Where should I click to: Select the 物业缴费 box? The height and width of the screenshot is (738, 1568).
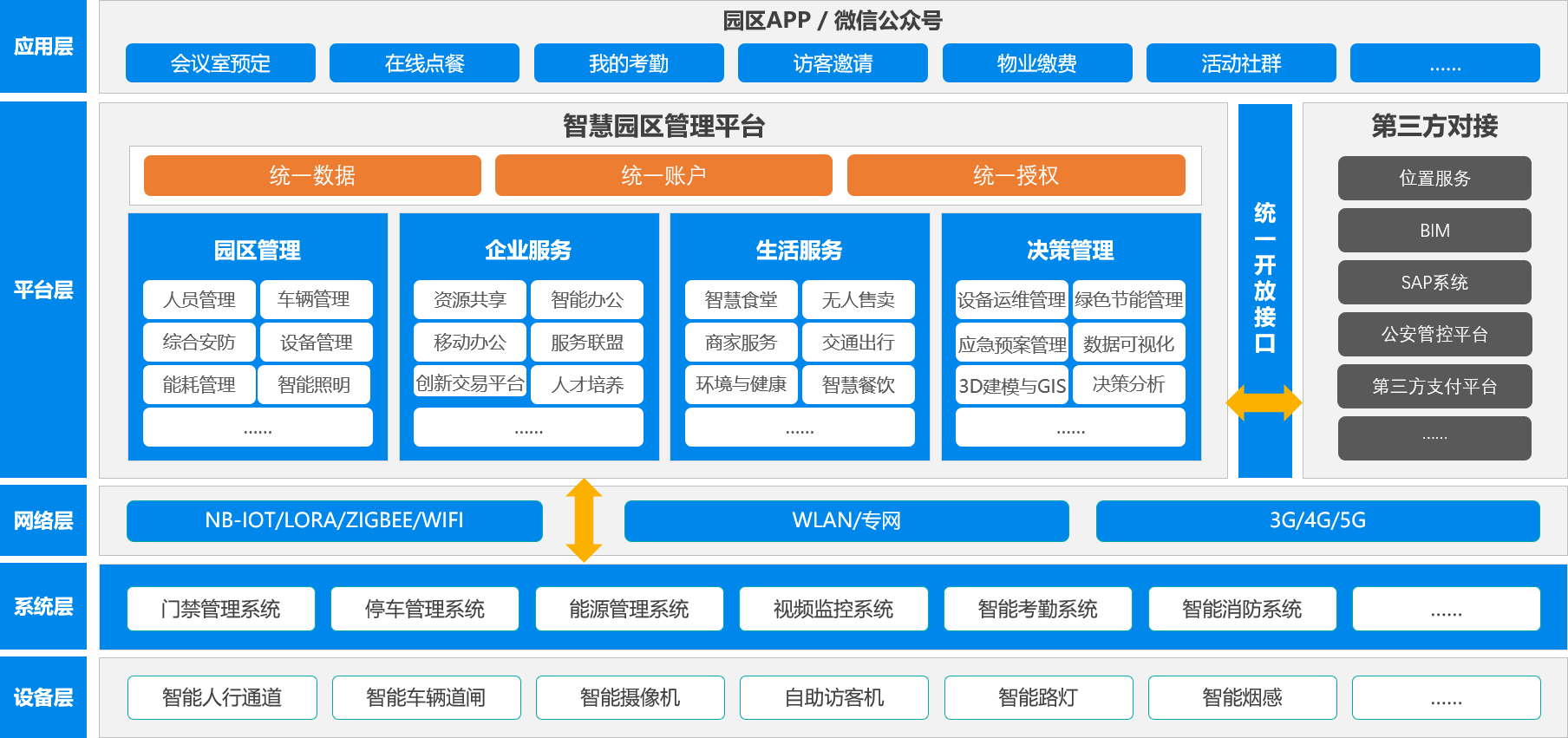coord(1037,63)
